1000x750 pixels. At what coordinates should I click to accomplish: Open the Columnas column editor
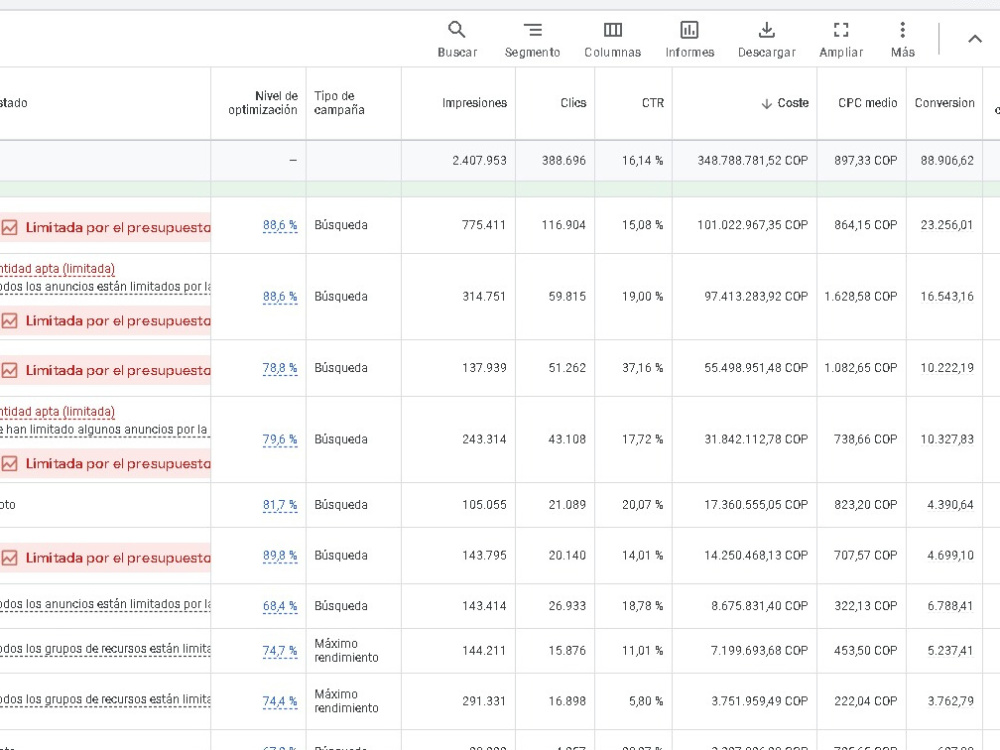click(x=612, y=40)
